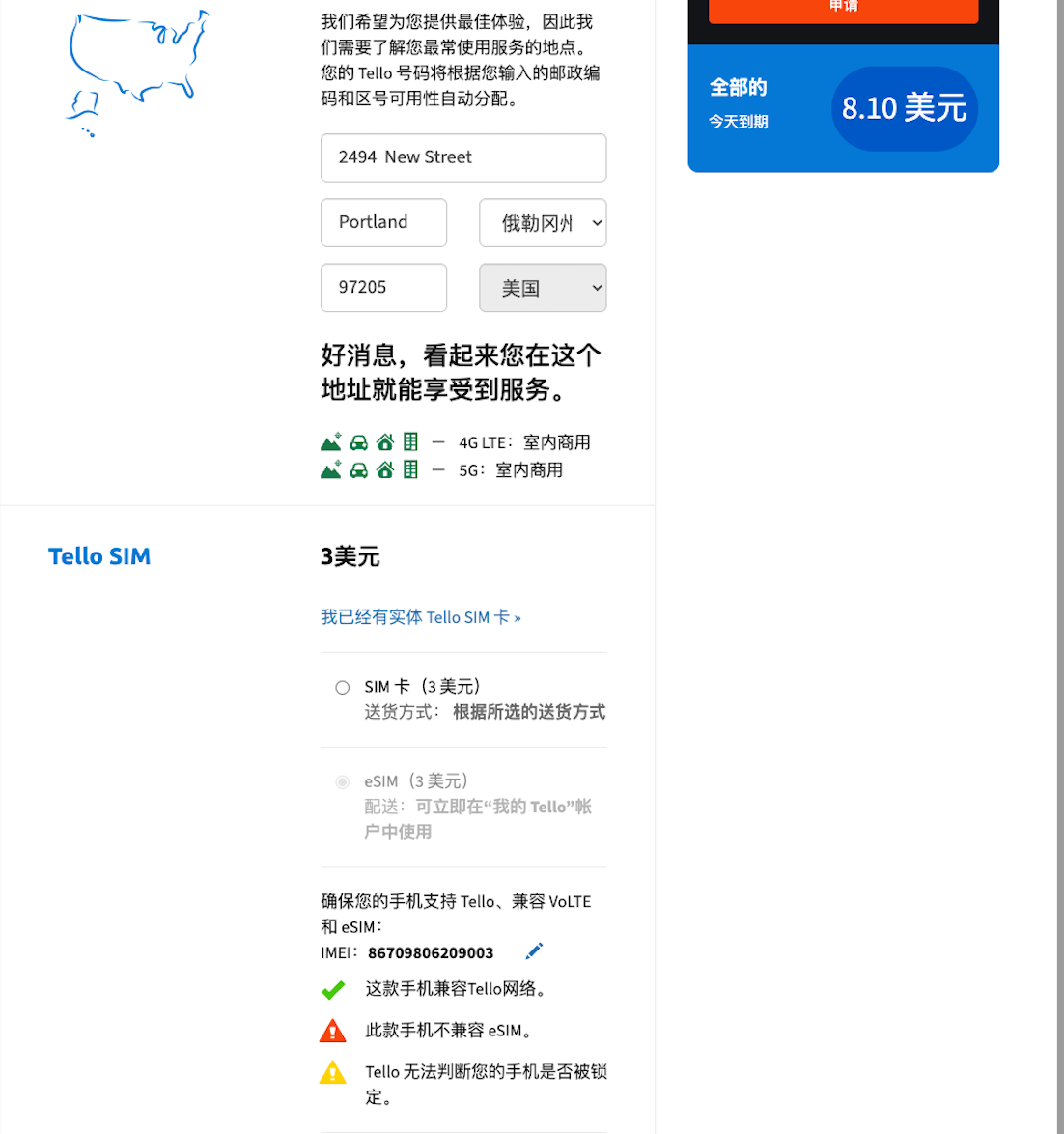Click the Tello SIM section heading
This screenshot has width=1064, height=1134.
click(98, 555)
